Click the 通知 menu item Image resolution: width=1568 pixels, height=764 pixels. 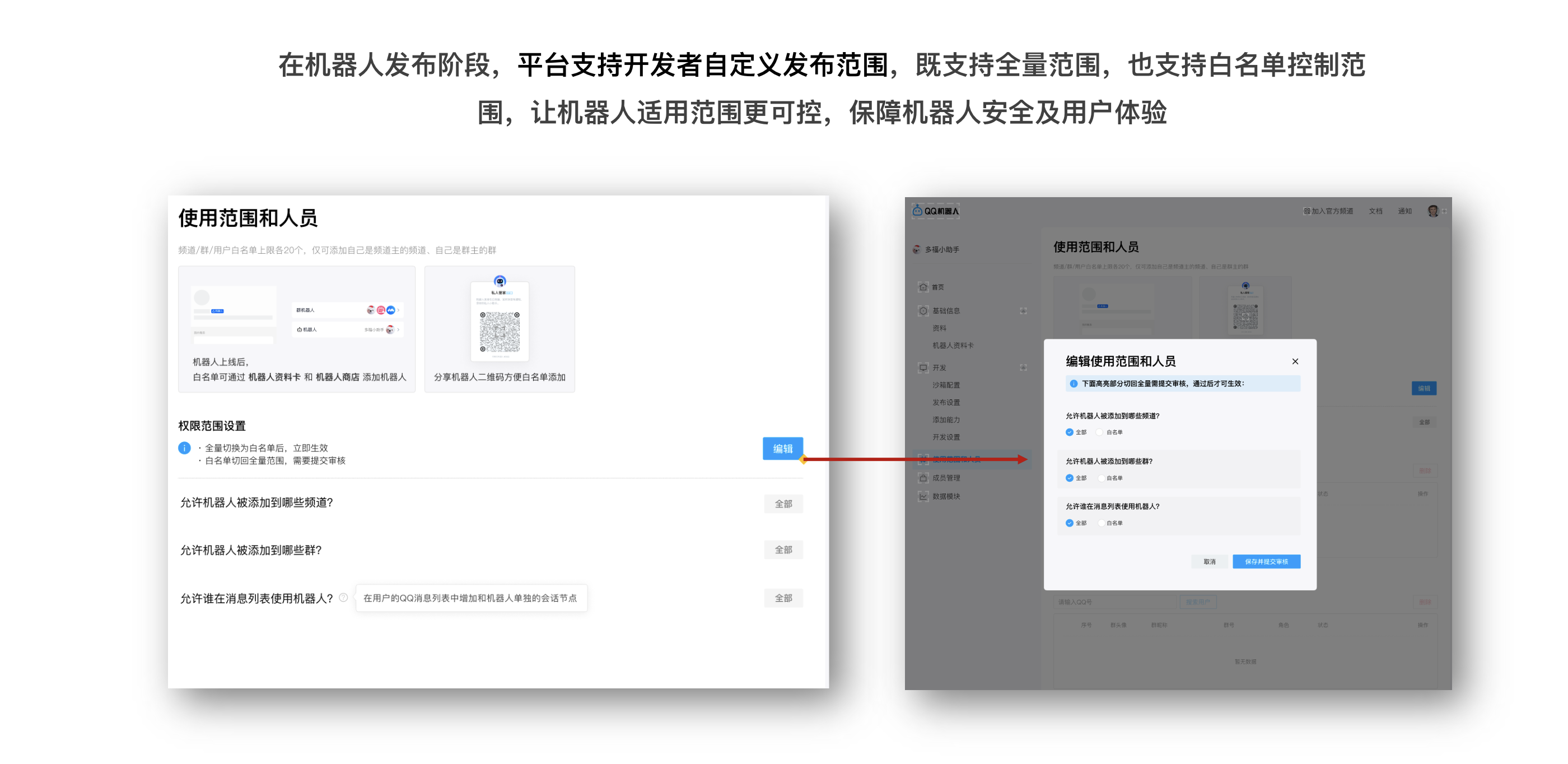click(x=1405, y=210)
